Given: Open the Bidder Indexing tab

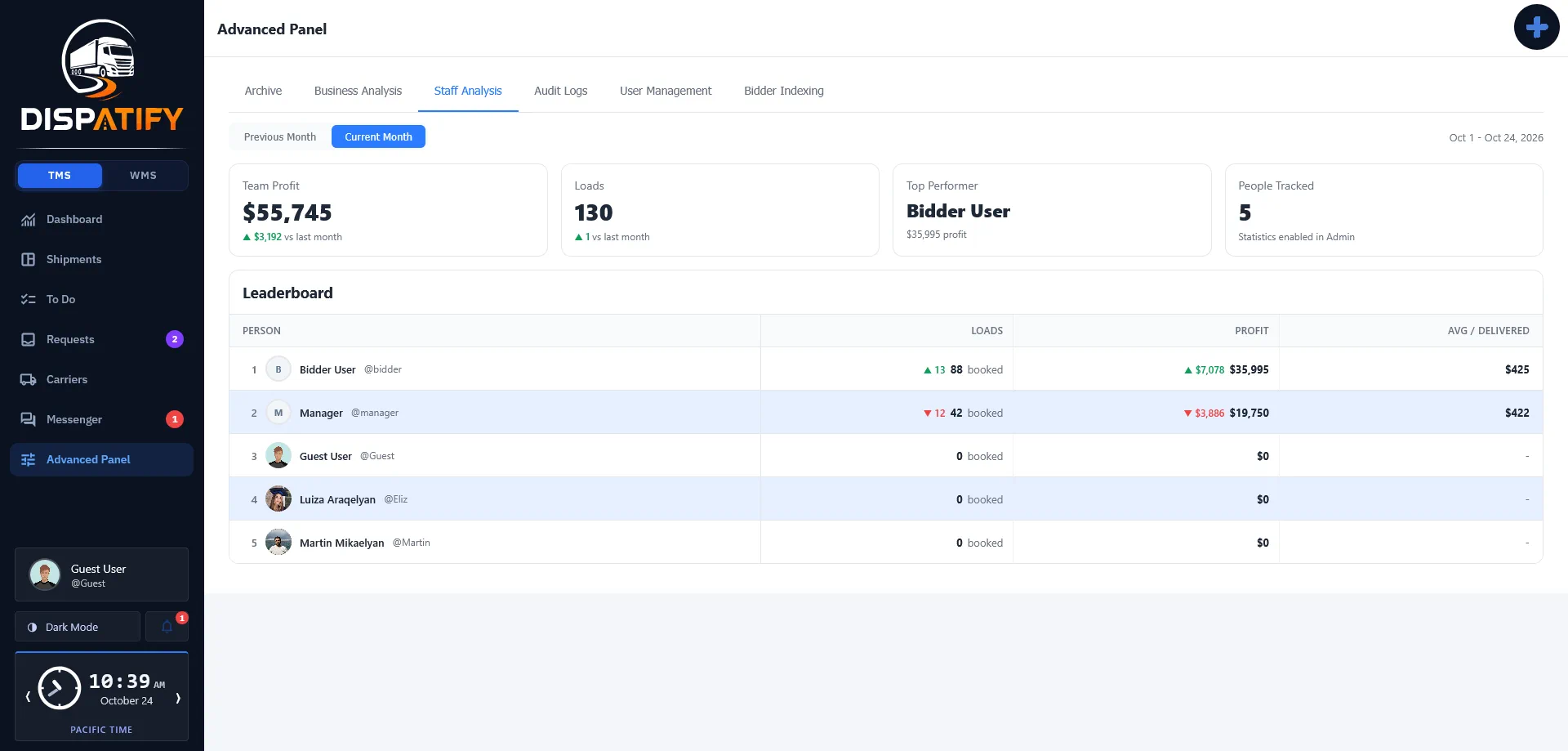Looking at the screenshot, I should 784,91.
